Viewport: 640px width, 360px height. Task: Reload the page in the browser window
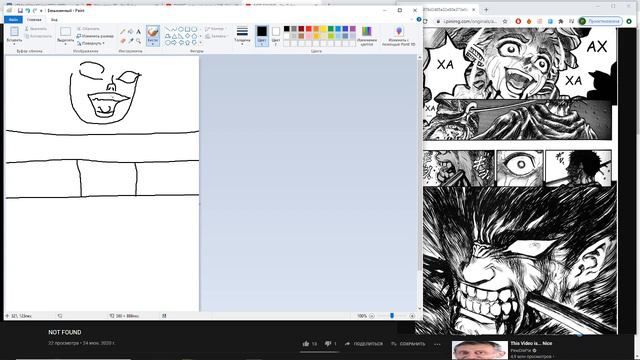click(x=425, y=21)
